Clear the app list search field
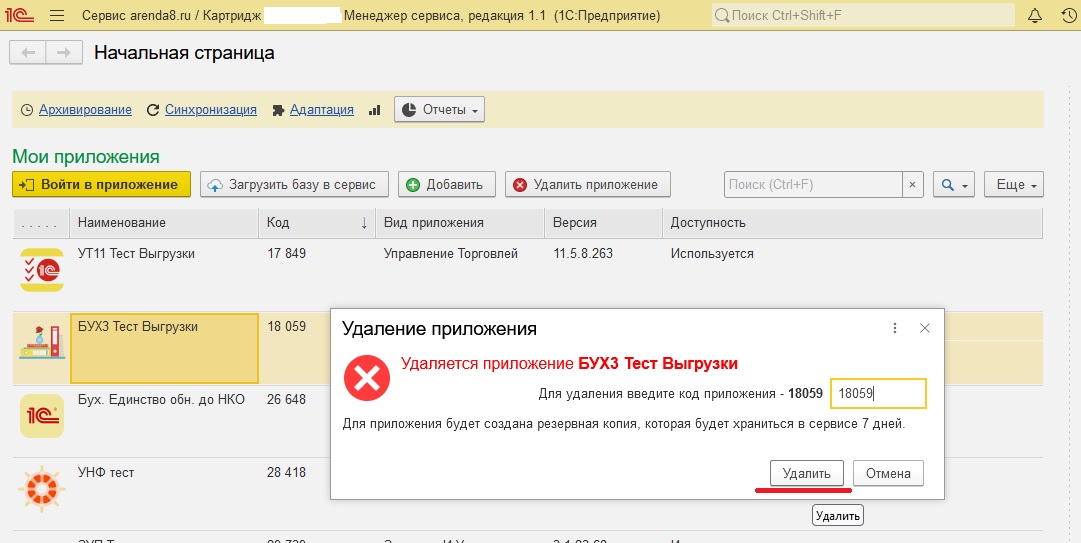The image size is (1081, 543). (912, 185)
